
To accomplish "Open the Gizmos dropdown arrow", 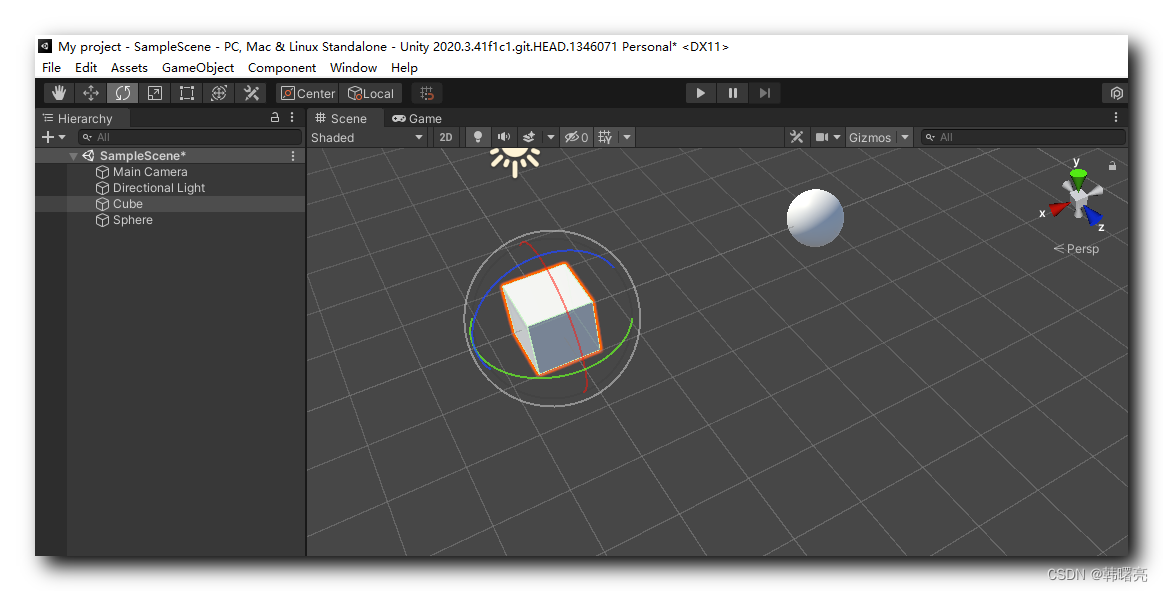I will tap(905, 137).
